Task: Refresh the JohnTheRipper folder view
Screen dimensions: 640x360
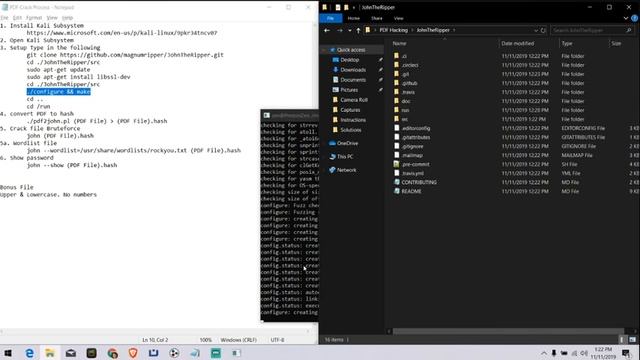Action: [543, 30]
